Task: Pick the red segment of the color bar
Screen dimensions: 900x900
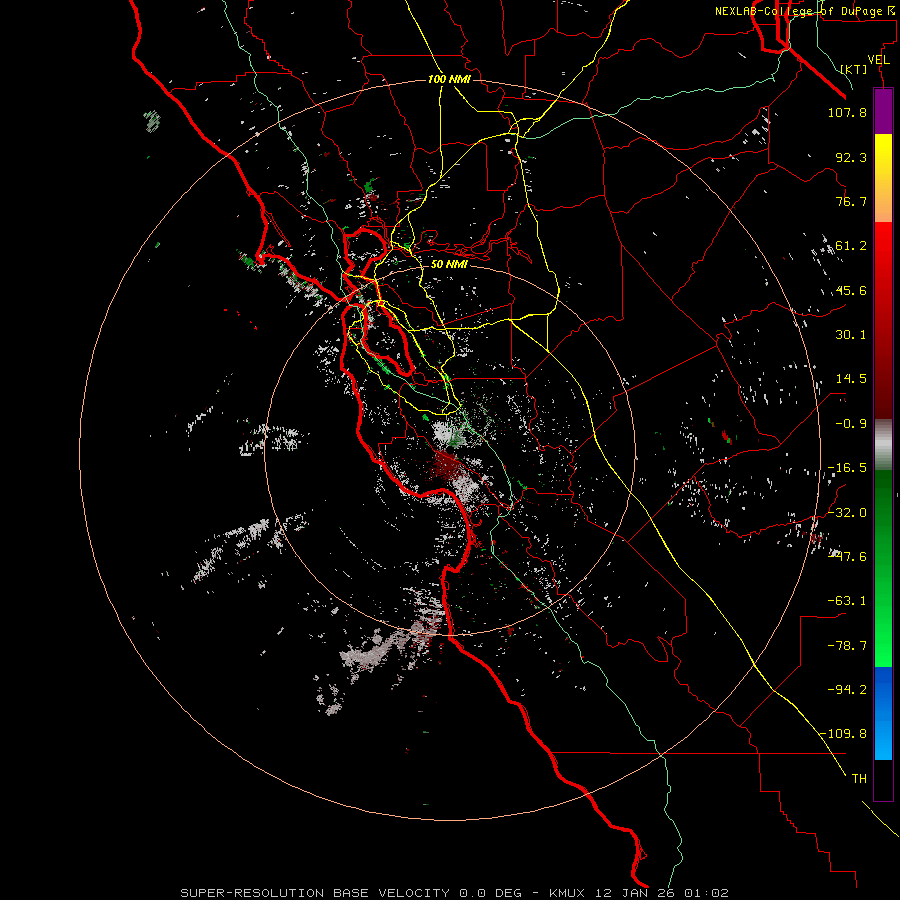Action: pyautogui.click(x=883, y=320)
